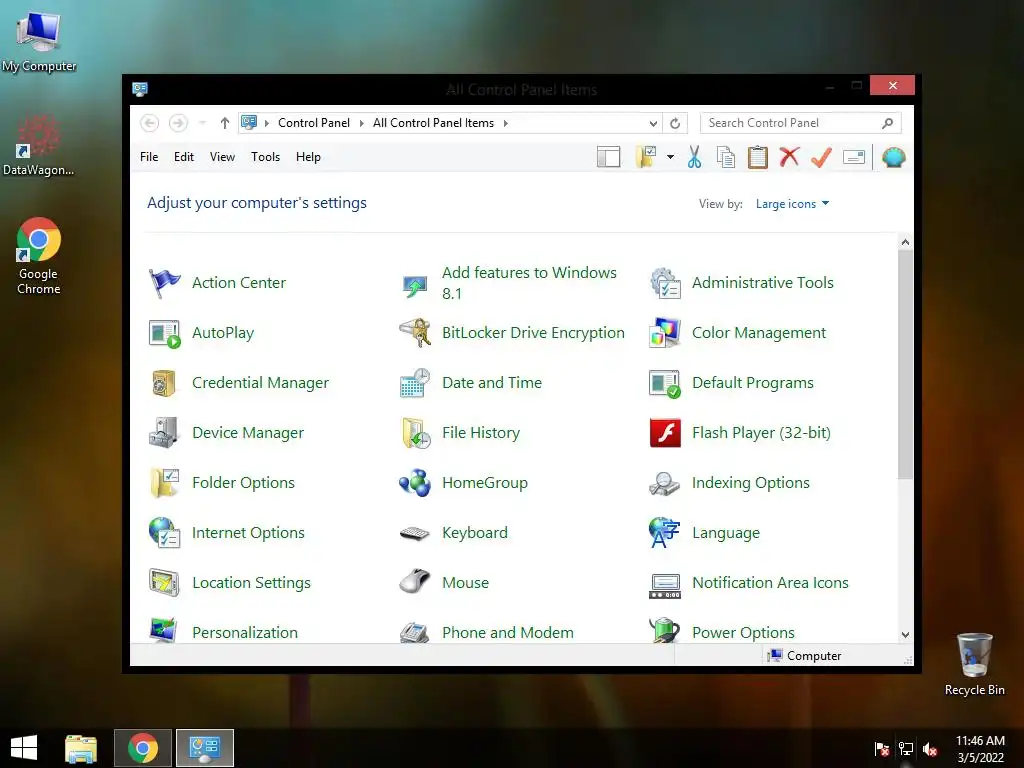Click the Refresh button in address bar
The image size is (1024, 768).
click(675, 123)
